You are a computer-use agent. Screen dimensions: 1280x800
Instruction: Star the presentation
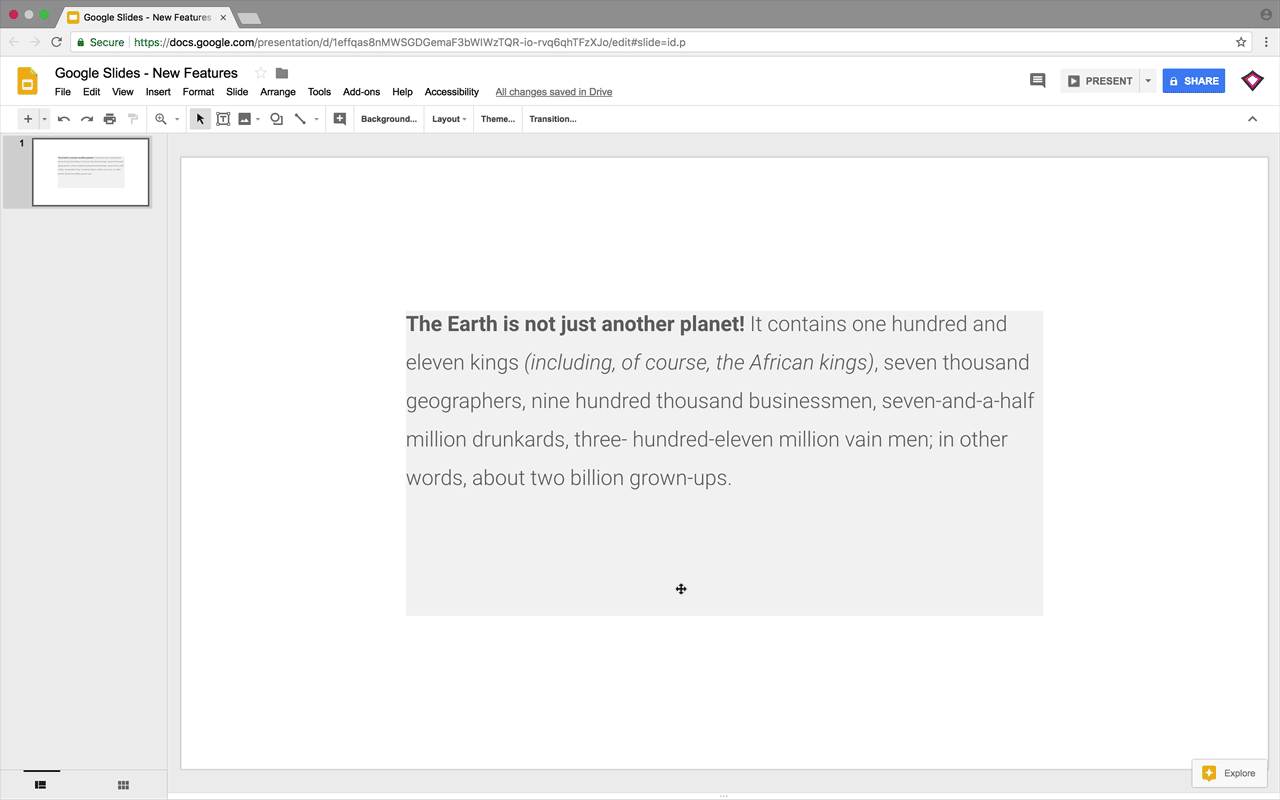[261, 73]
